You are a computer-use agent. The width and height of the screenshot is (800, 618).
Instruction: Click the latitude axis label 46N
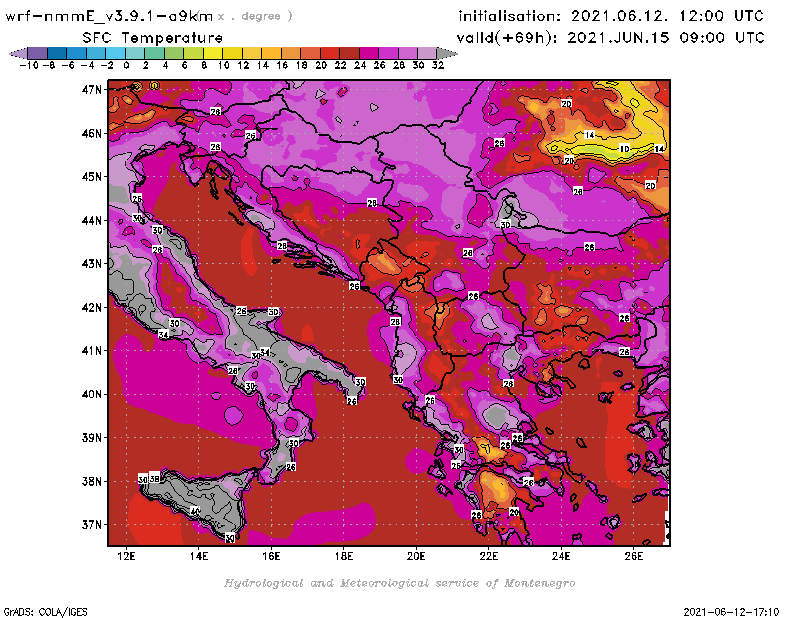(92, 133)
